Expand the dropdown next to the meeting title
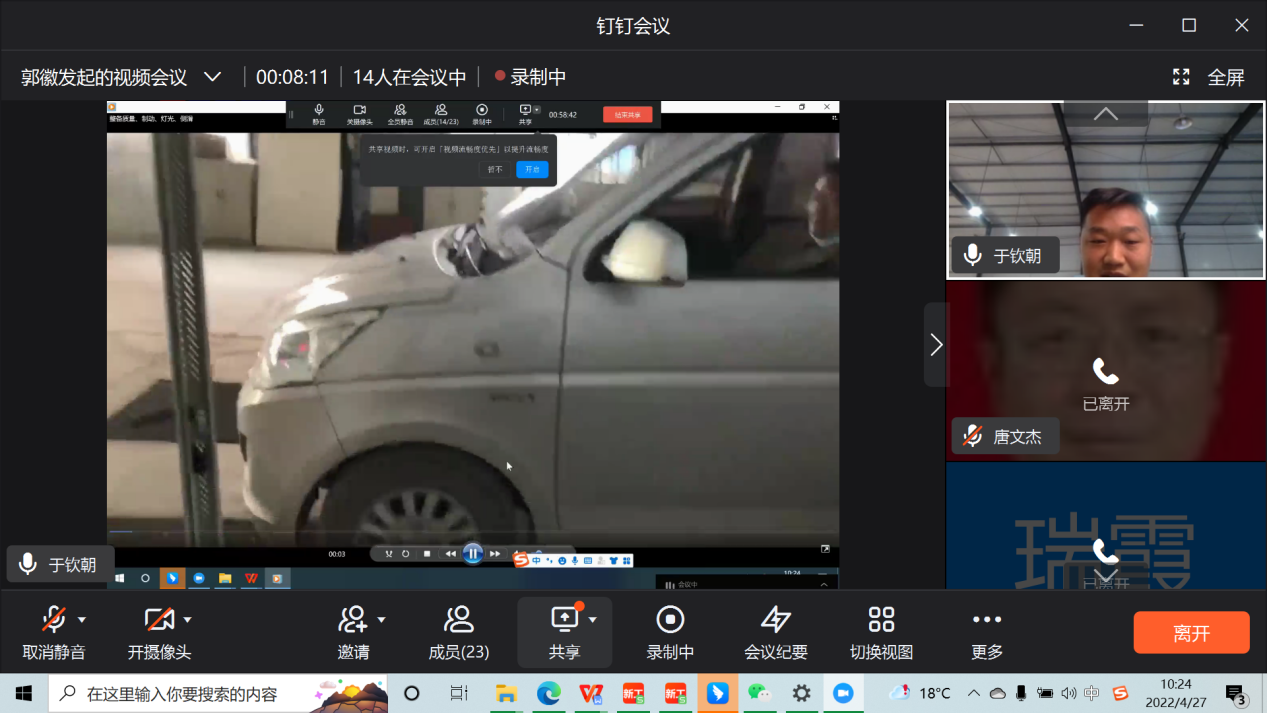Image resolution: width=1267 pixels, height=713 pixels. tap(212, 77)
